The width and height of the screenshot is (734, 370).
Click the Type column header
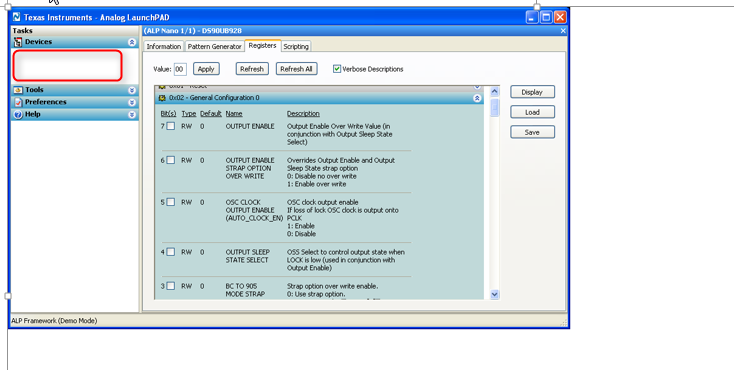coord(189,114)
